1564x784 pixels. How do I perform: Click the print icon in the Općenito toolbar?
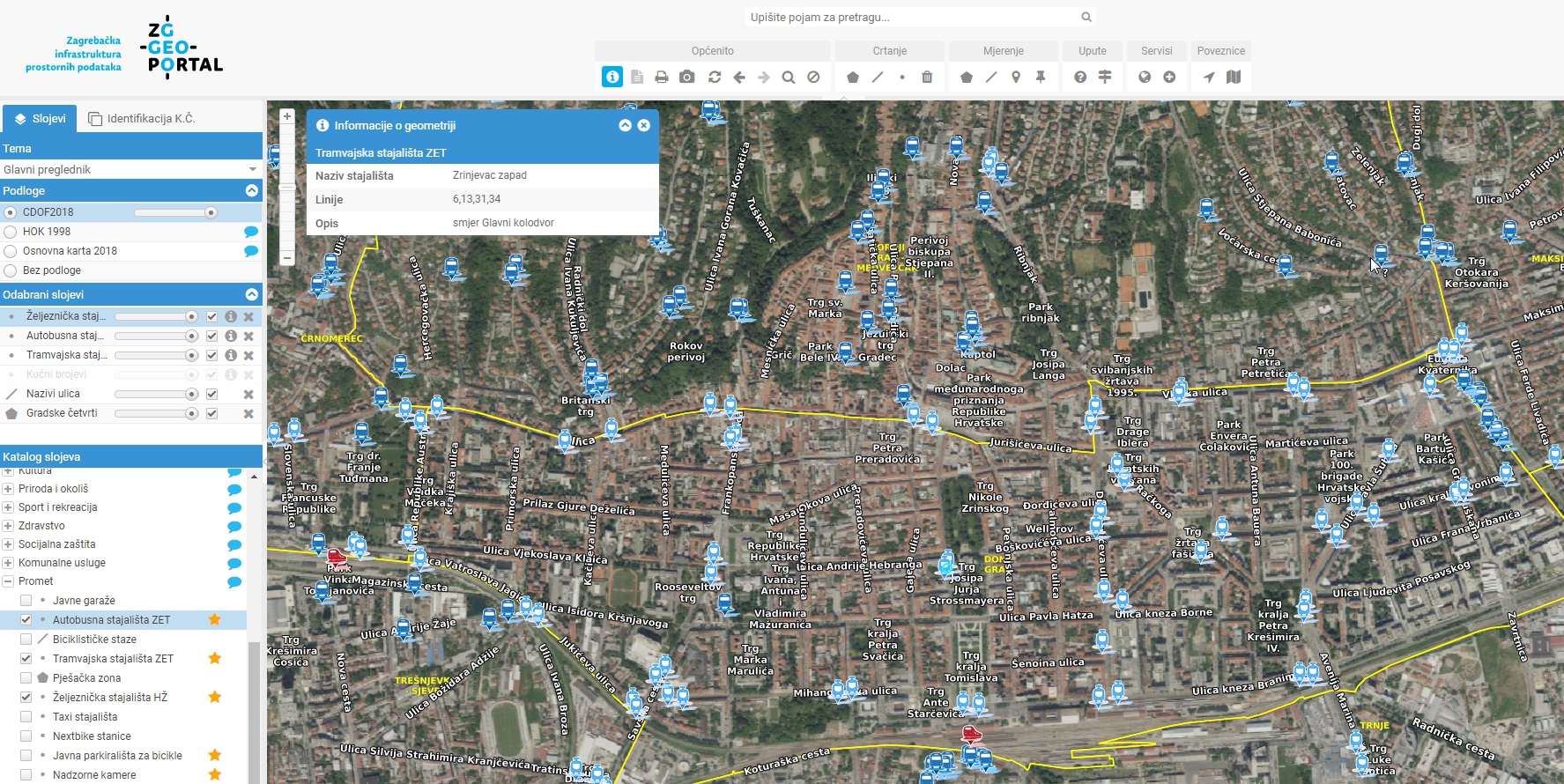tap(662, 78)
